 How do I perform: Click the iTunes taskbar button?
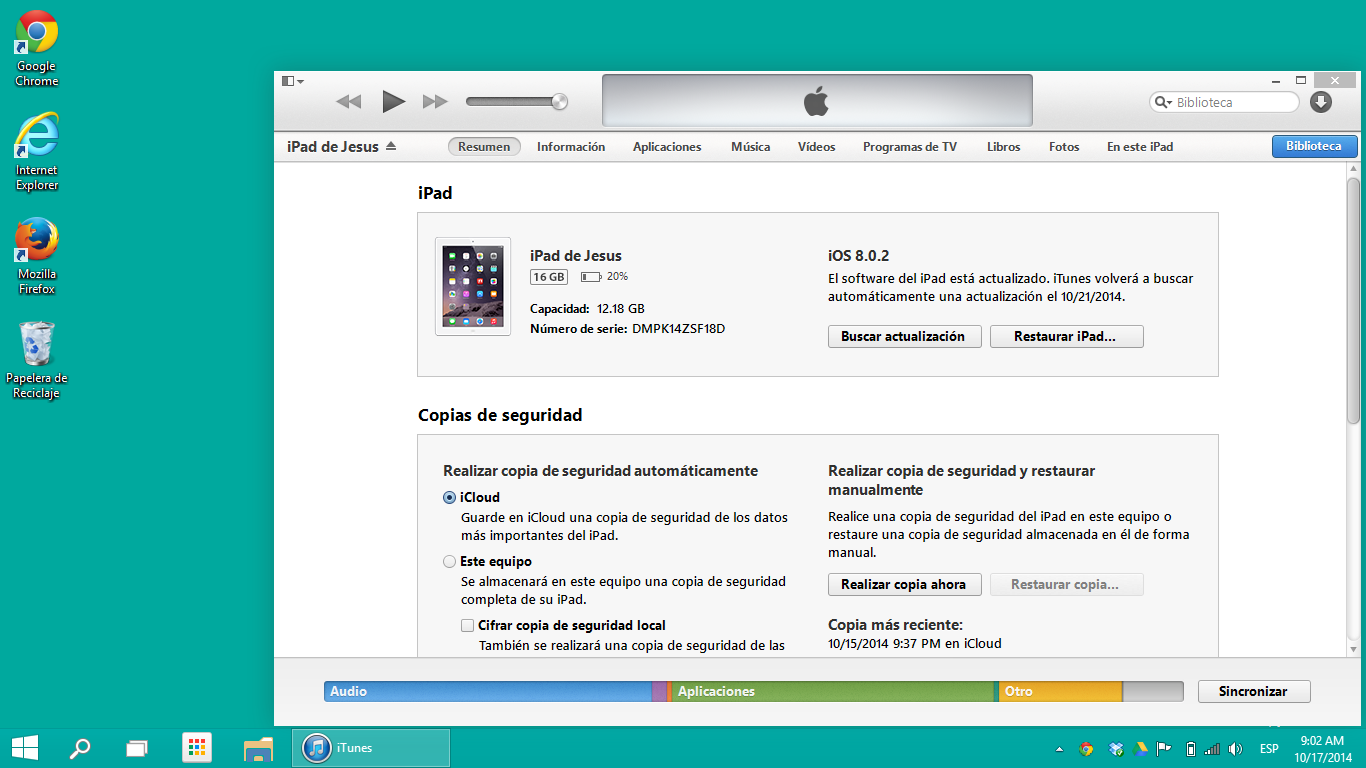point(371,748)
